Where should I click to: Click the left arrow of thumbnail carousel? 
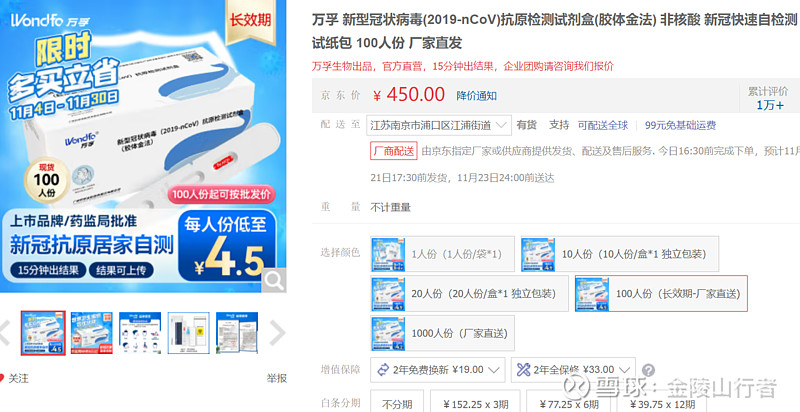point(5,333)
